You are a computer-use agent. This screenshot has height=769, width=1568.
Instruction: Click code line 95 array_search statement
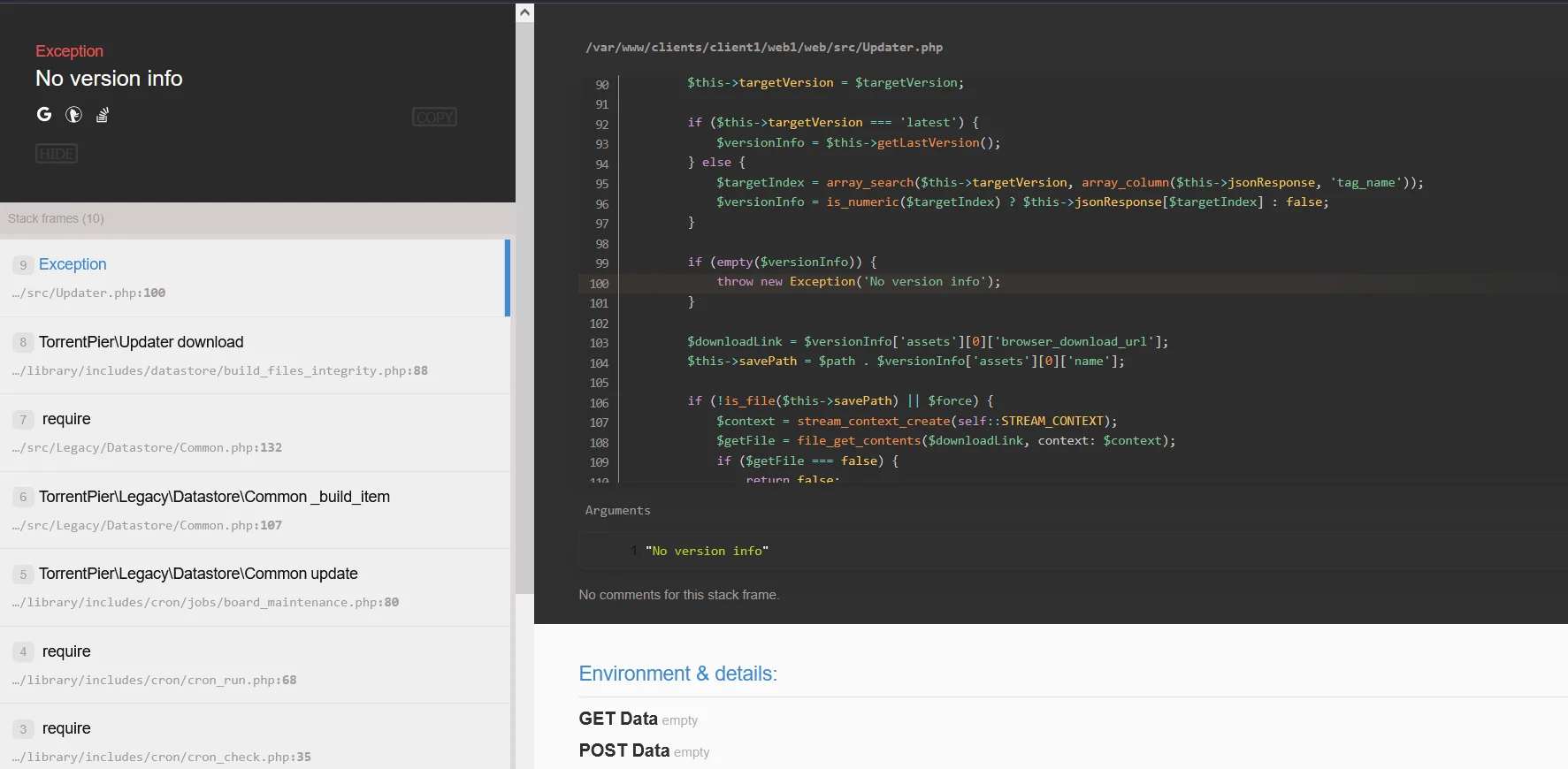[x=1070, y=182]
